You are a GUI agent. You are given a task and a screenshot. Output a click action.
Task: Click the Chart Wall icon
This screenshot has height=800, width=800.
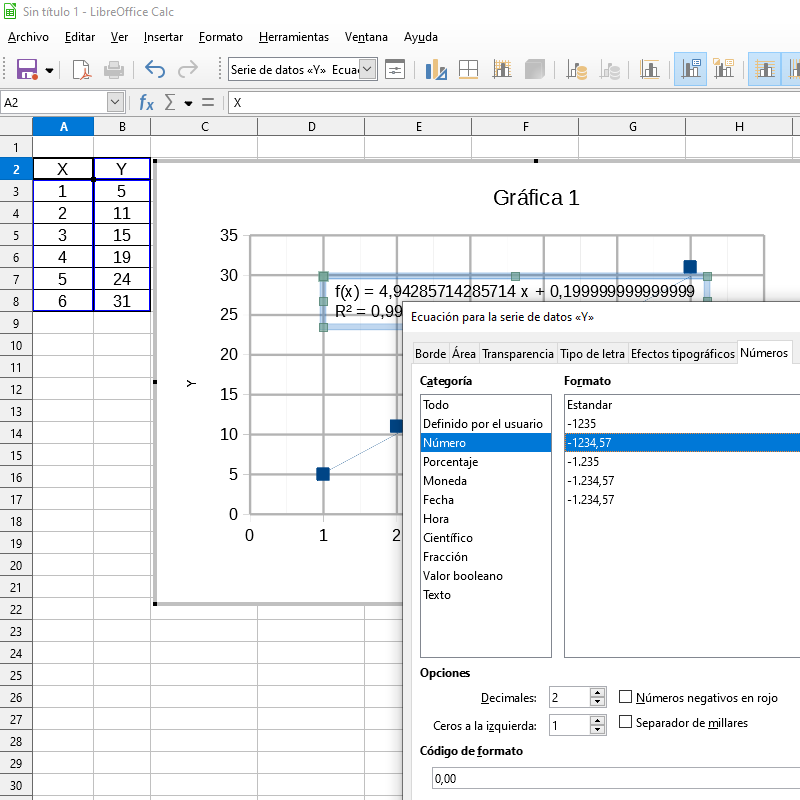coord(502,69)
